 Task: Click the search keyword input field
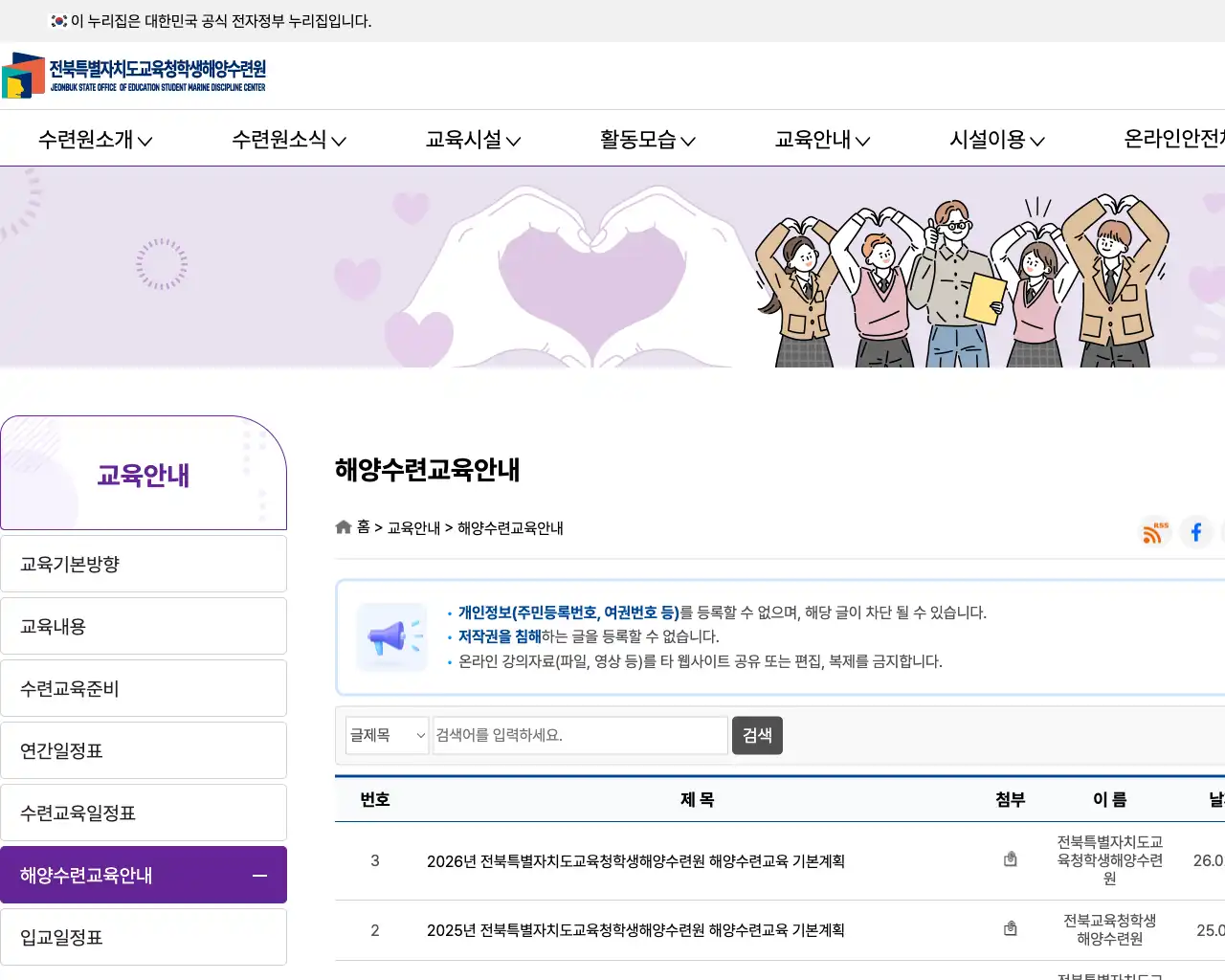tap(579, 735)
